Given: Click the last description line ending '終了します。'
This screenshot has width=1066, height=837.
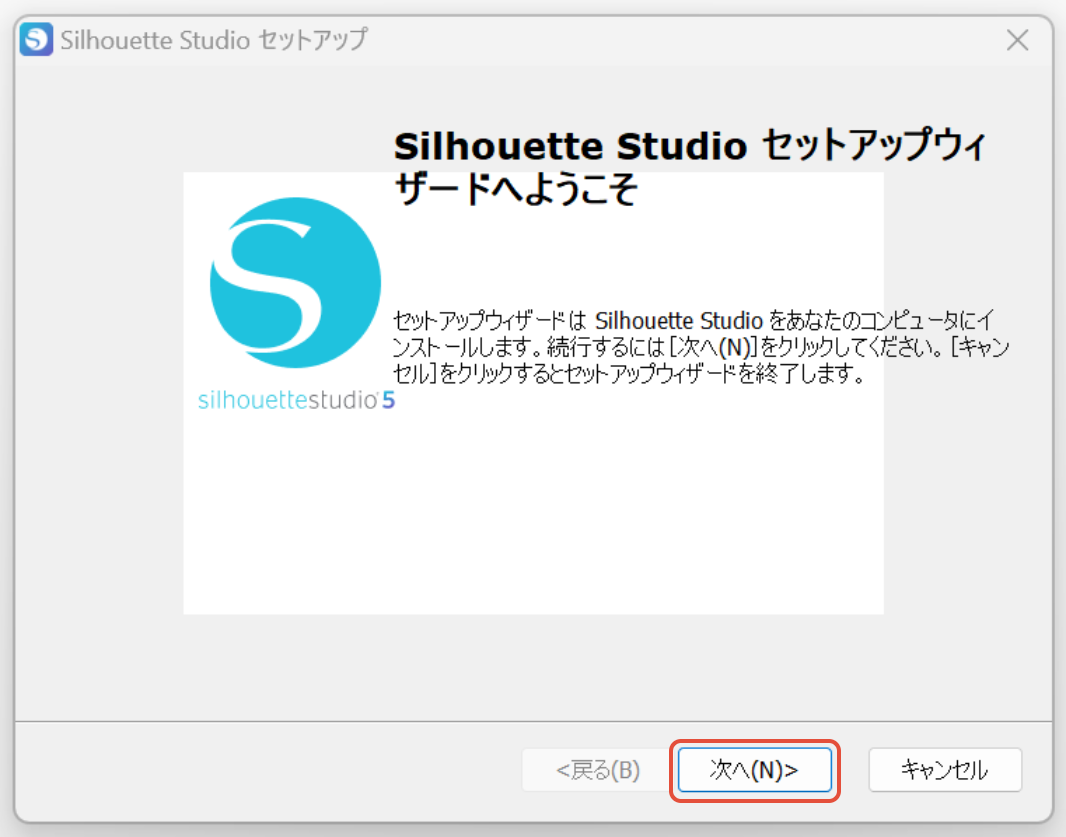Looking at the screenshot, I should pos(629,373).
